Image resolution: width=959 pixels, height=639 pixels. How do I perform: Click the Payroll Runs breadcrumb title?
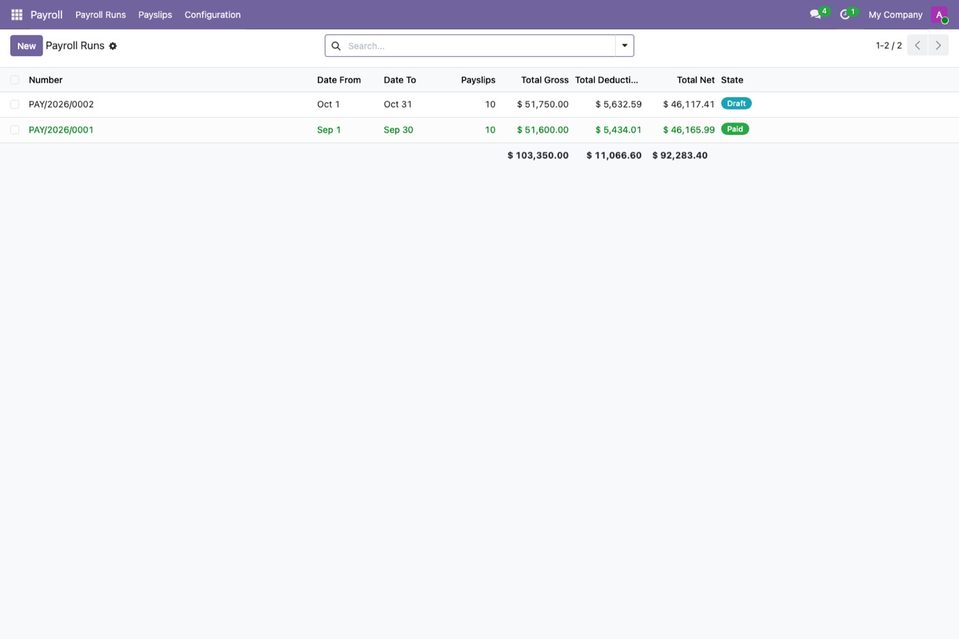point(75,46)
